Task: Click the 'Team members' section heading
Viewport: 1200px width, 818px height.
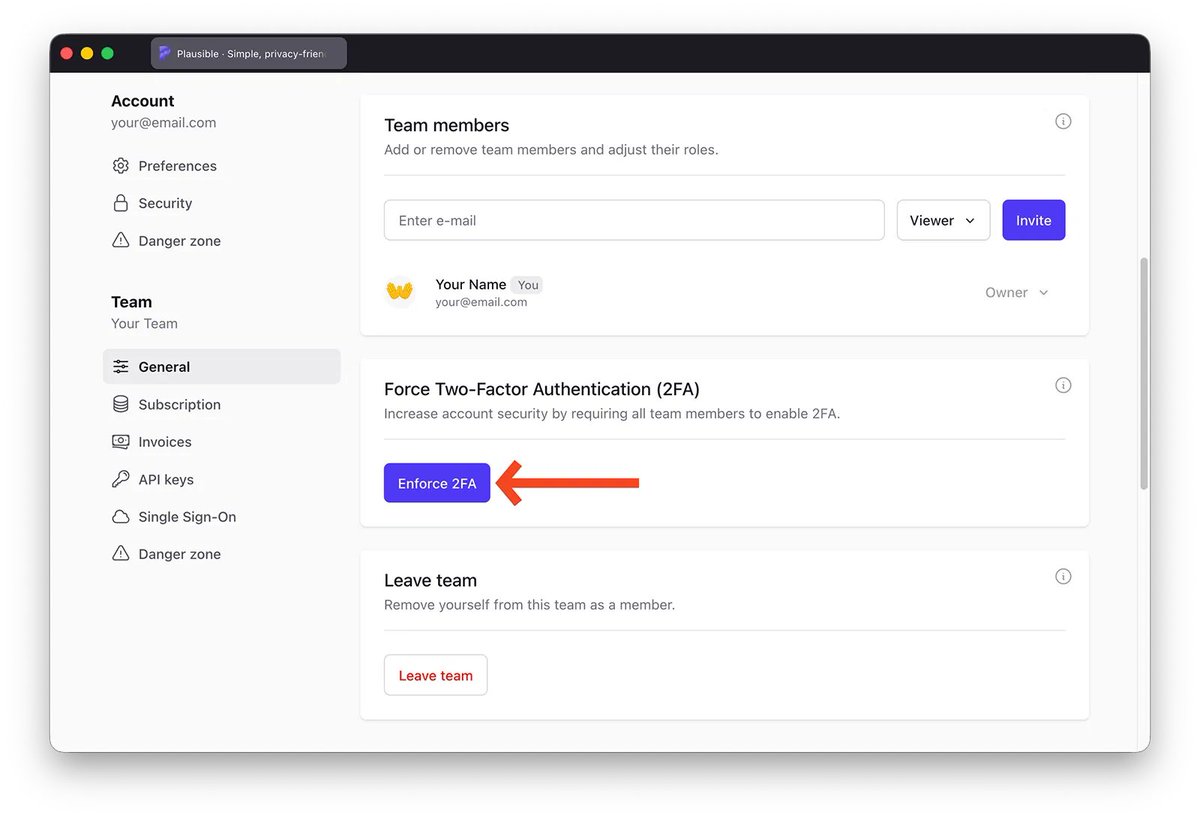Action: click(x=447, y=125)
